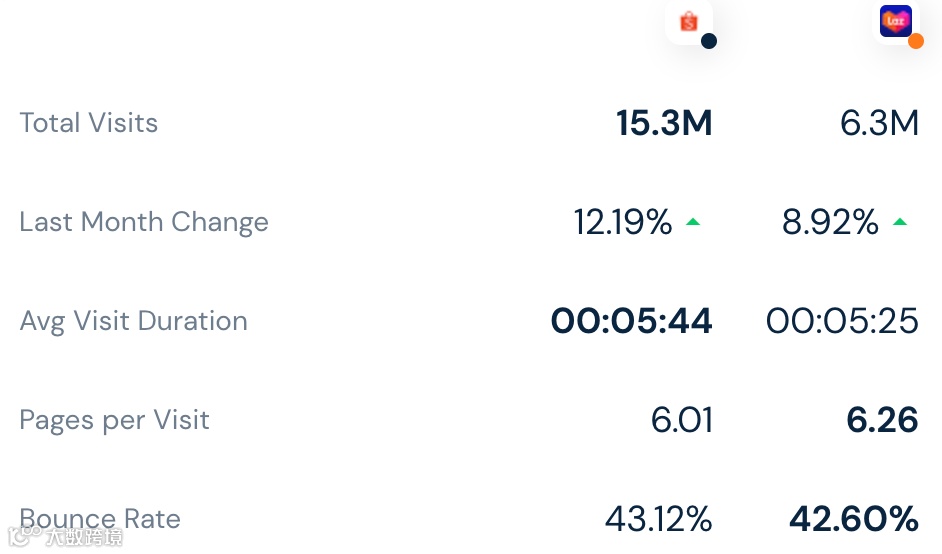Select the 6.01 pages per visit value
This screenshot has height=554, width=942.
[x=681, y=420]
